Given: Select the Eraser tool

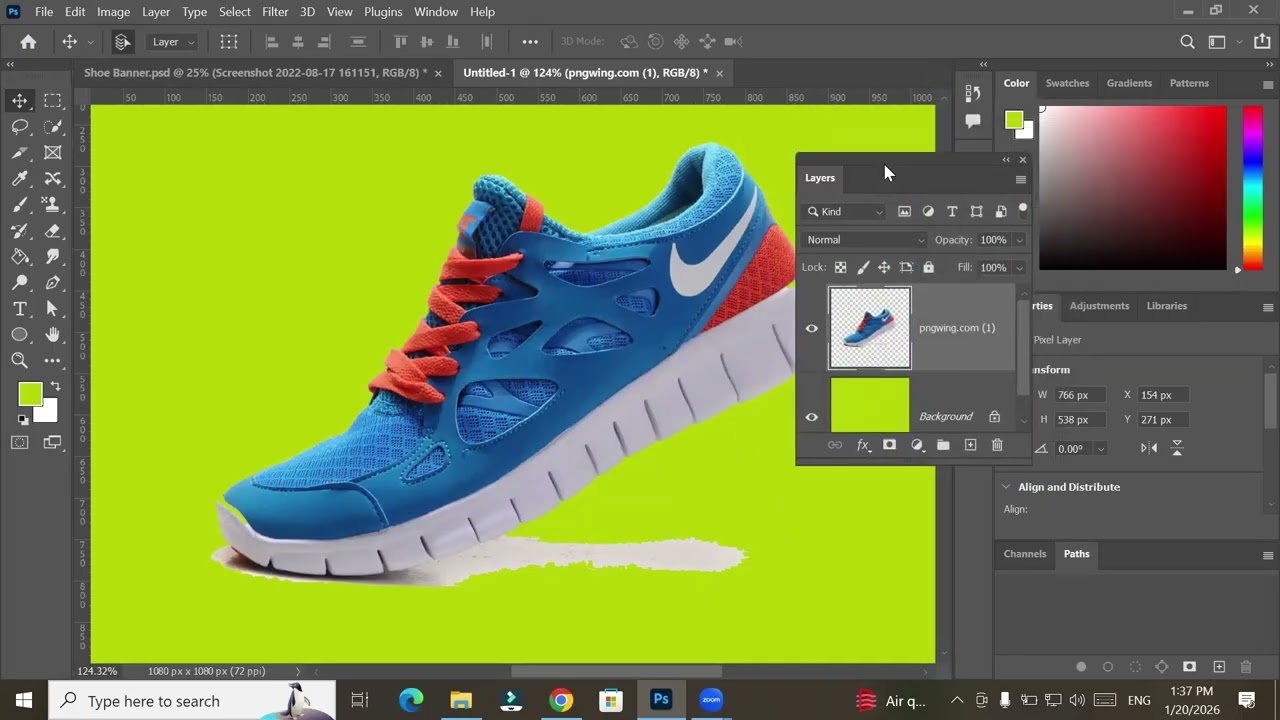Looking at the screenshot, I should coord(53,230).
